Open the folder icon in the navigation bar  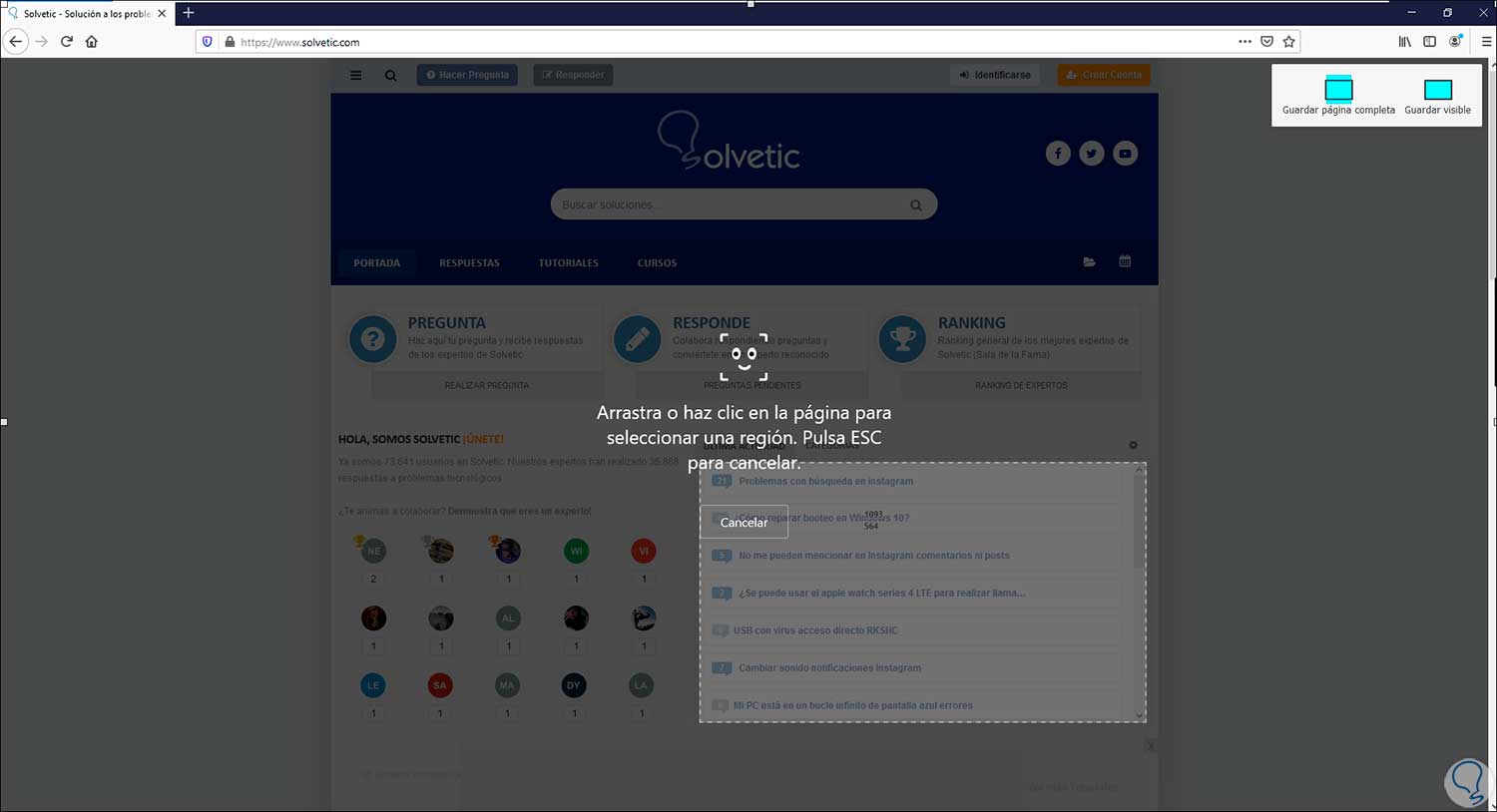[x=1089, y=261]
